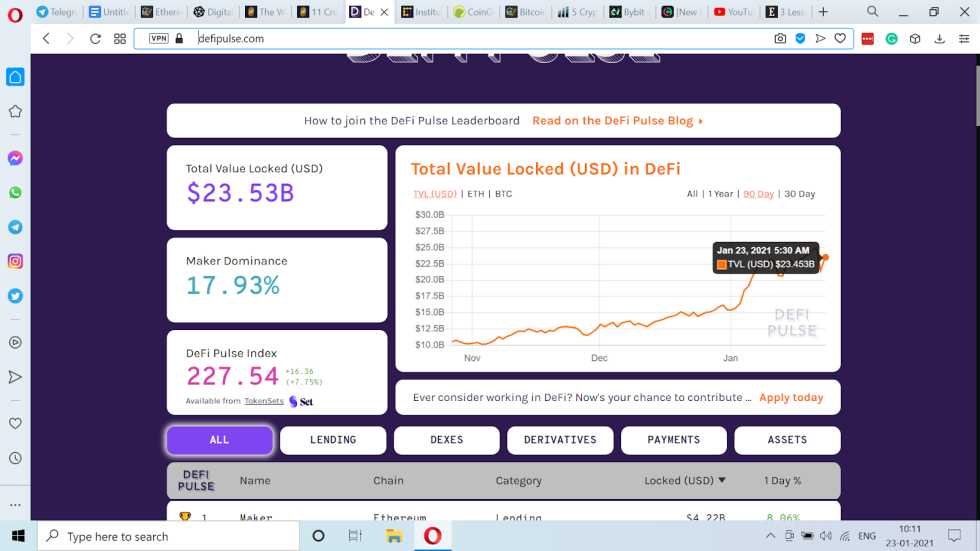Open the Telegram sidebar panel

point(15,227)
